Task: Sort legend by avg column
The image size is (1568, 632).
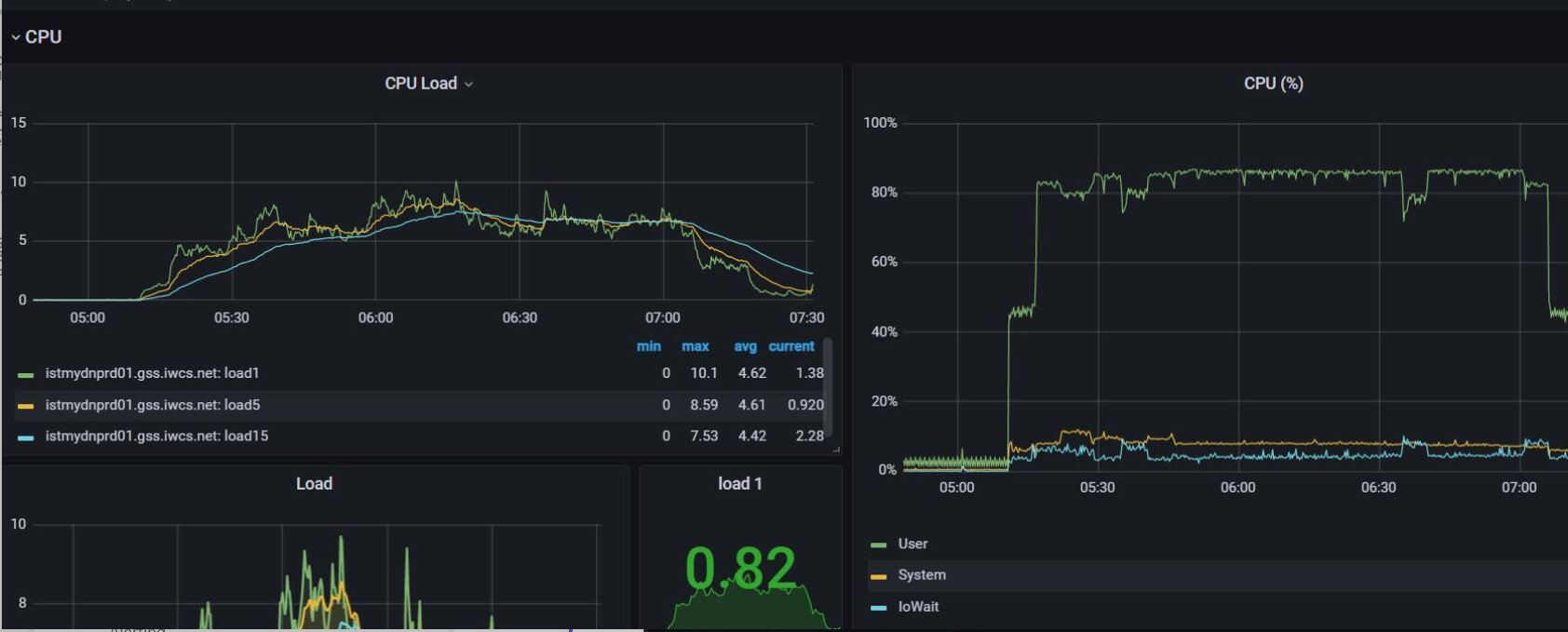Action: click(x=745, y=346)
